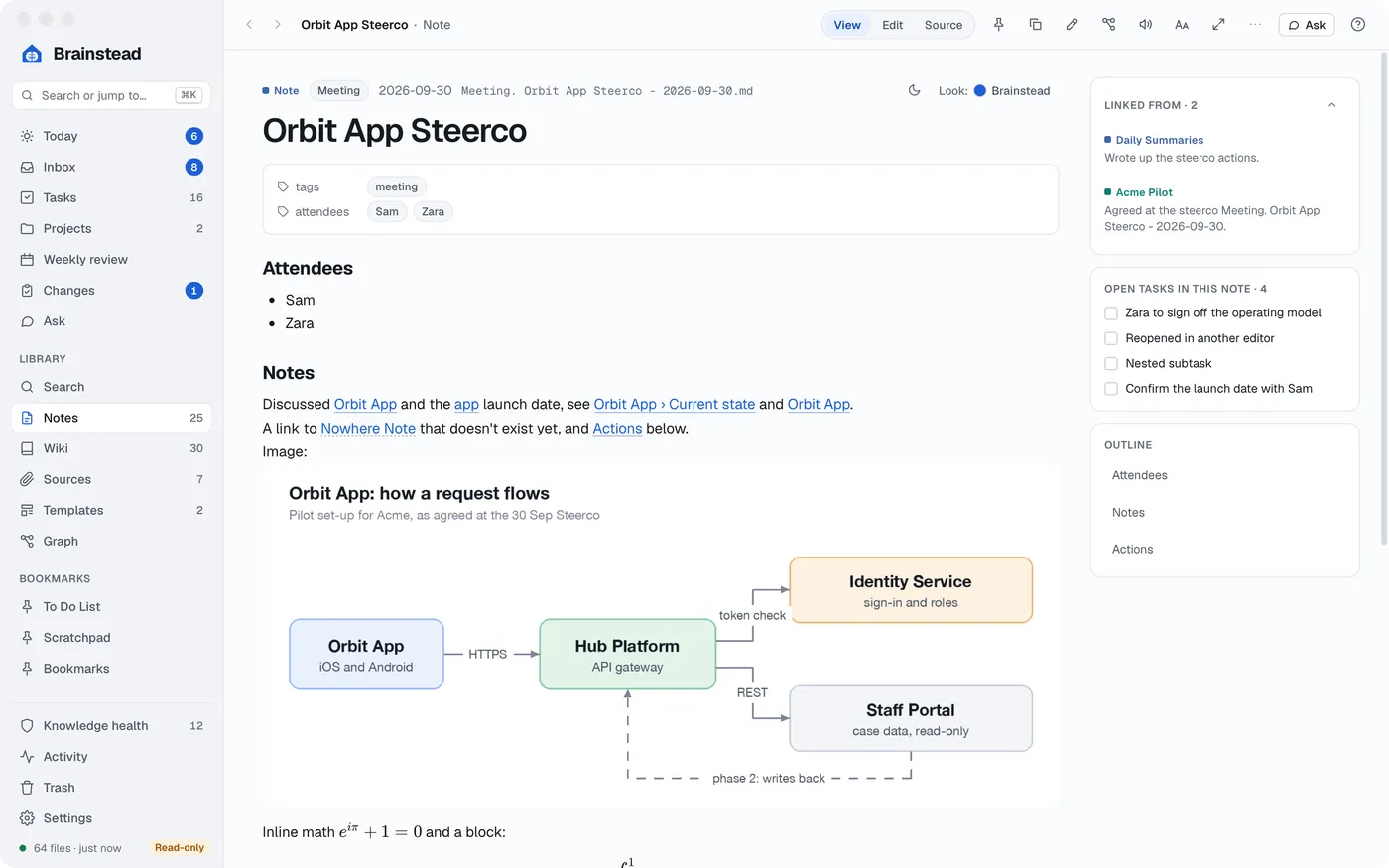
Task: Toggle dark mode with the moon icon
Action: pyautogui.click(x=915, y=90)
